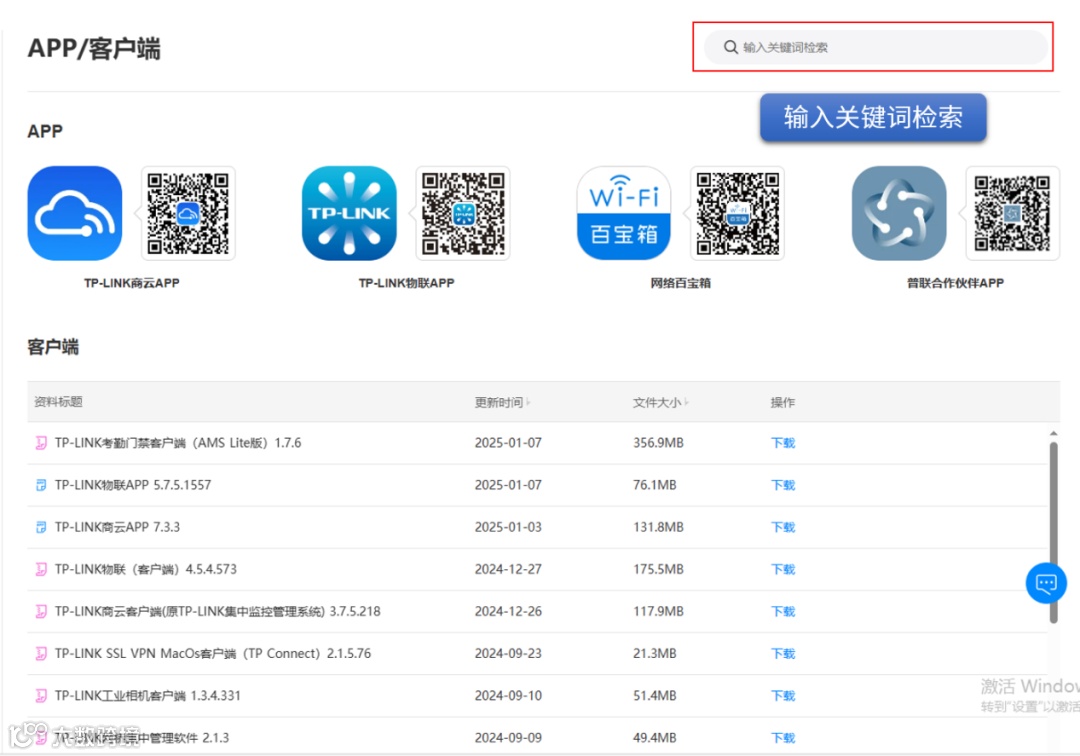The height and width of the screenshot is (756, 1080).
Task: Click file icon of 物联APP 5.7.5.1557 row
Action: point(41,485)
